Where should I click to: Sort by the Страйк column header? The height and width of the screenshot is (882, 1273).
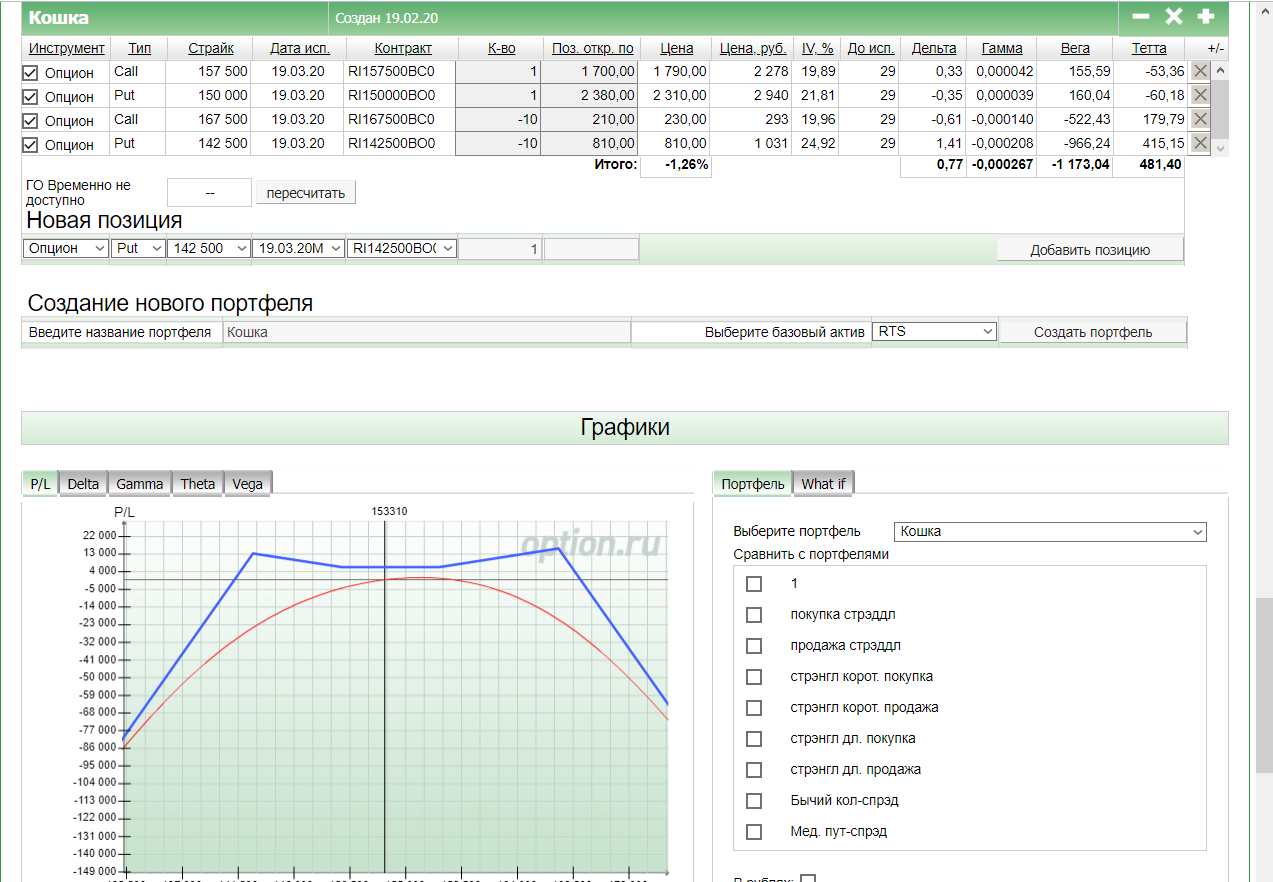[x=211, y=48]
